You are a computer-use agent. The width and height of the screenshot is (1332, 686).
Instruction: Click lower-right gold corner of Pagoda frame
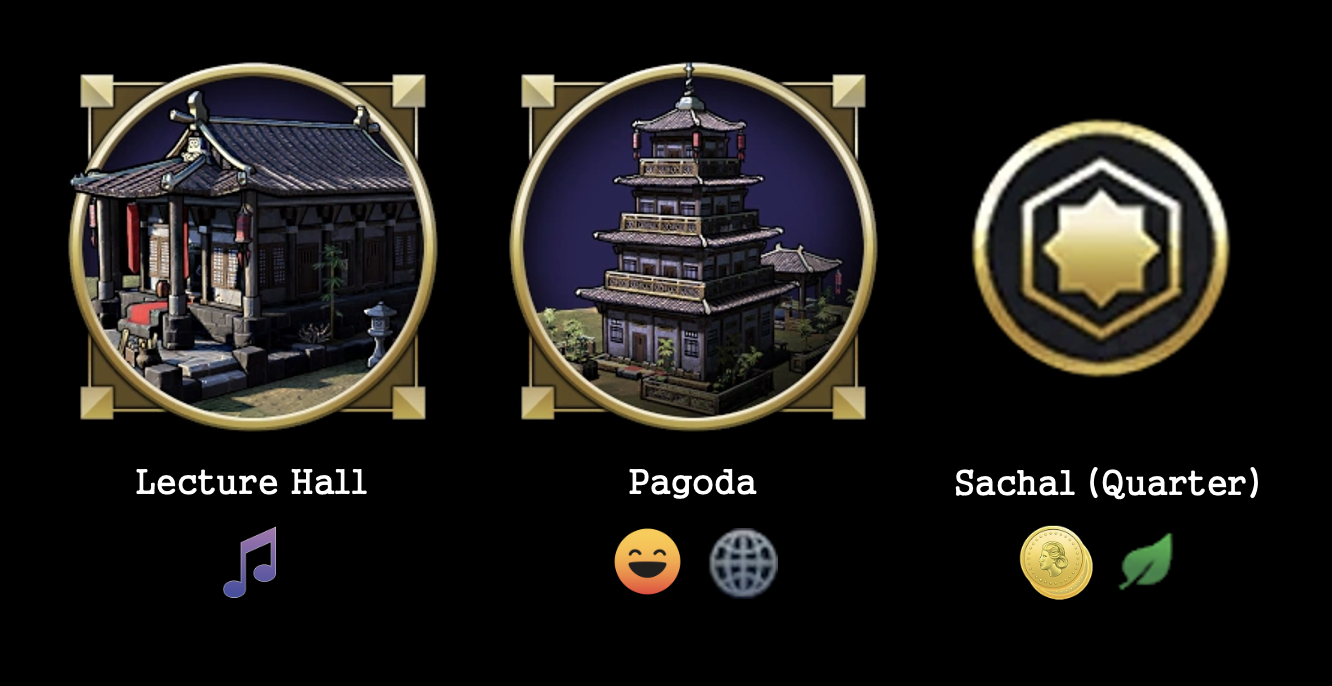[848, 402]
